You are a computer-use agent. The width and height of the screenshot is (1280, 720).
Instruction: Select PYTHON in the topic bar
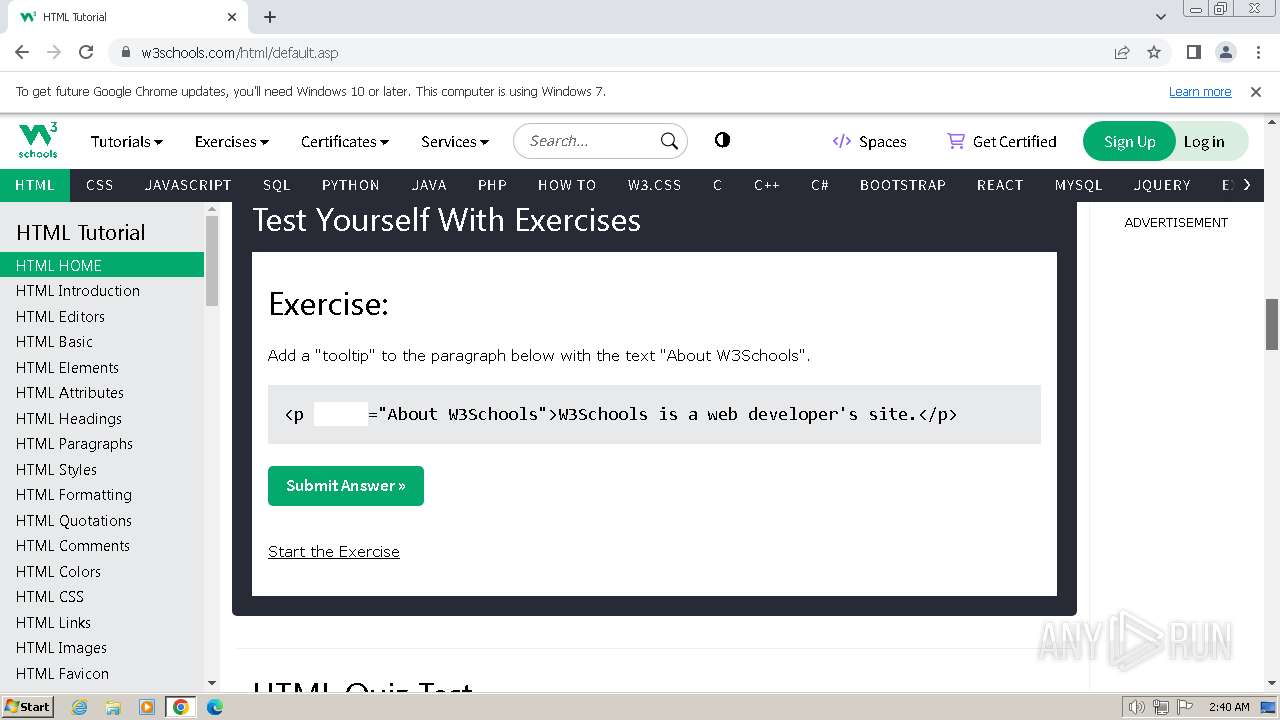(351, 185)
